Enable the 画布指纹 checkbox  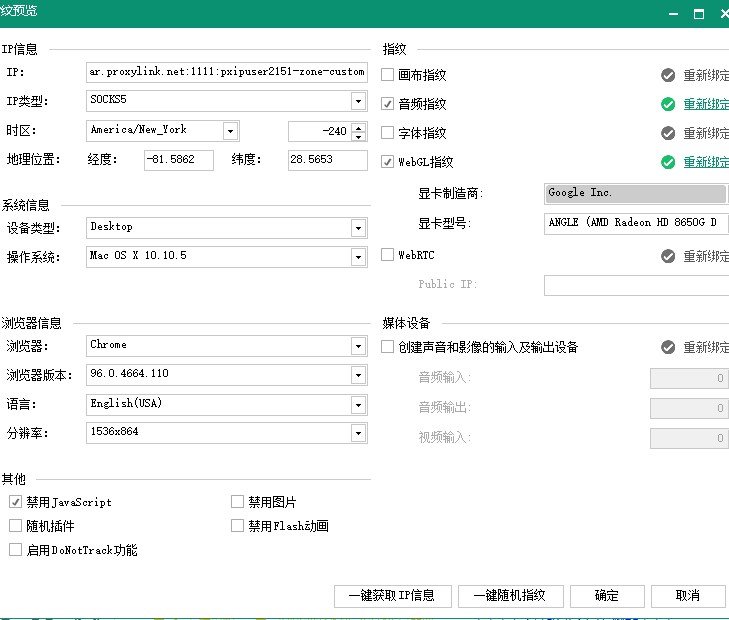point(387,74)
